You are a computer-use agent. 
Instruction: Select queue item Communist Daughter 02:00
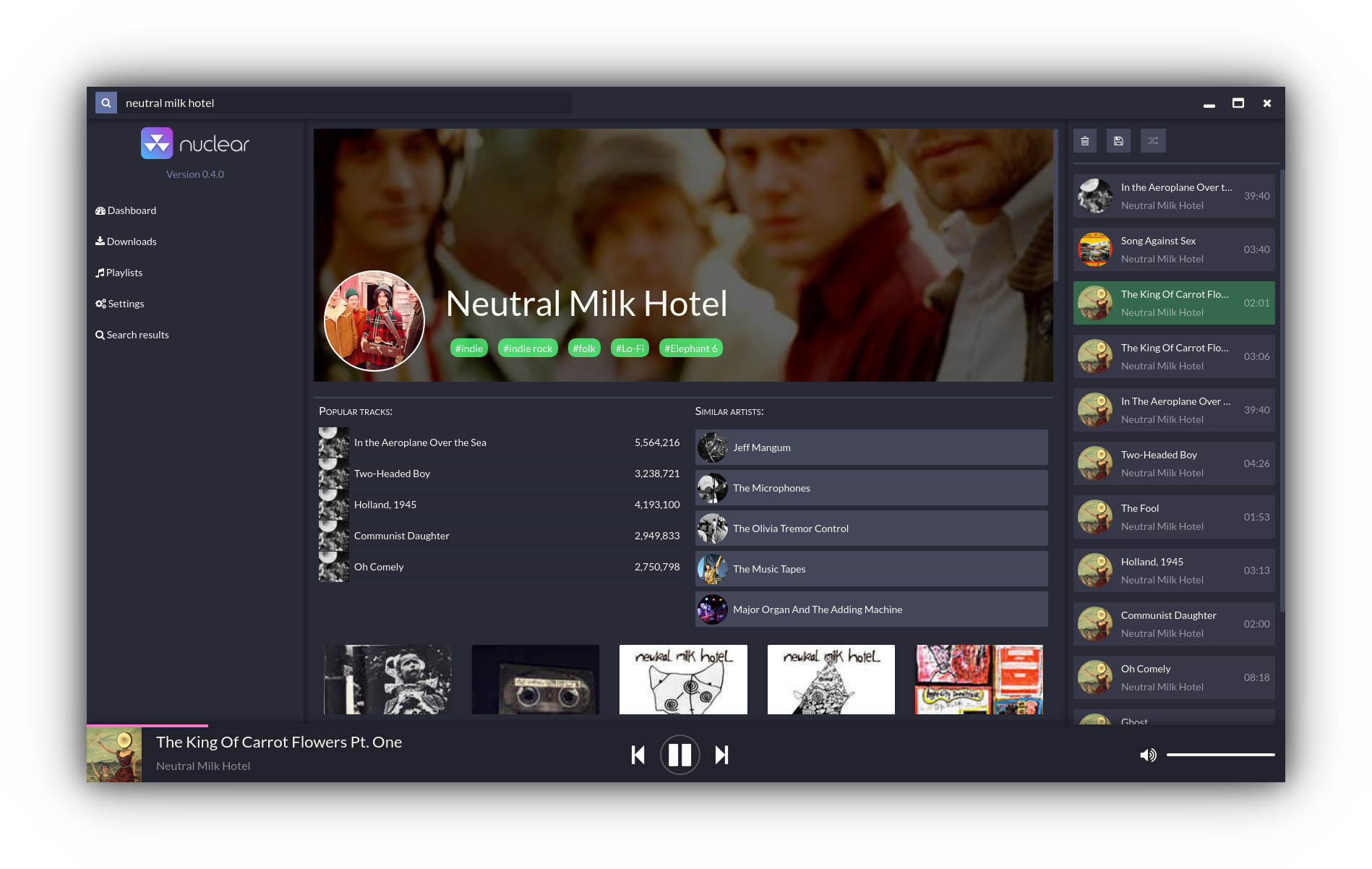1174,624
